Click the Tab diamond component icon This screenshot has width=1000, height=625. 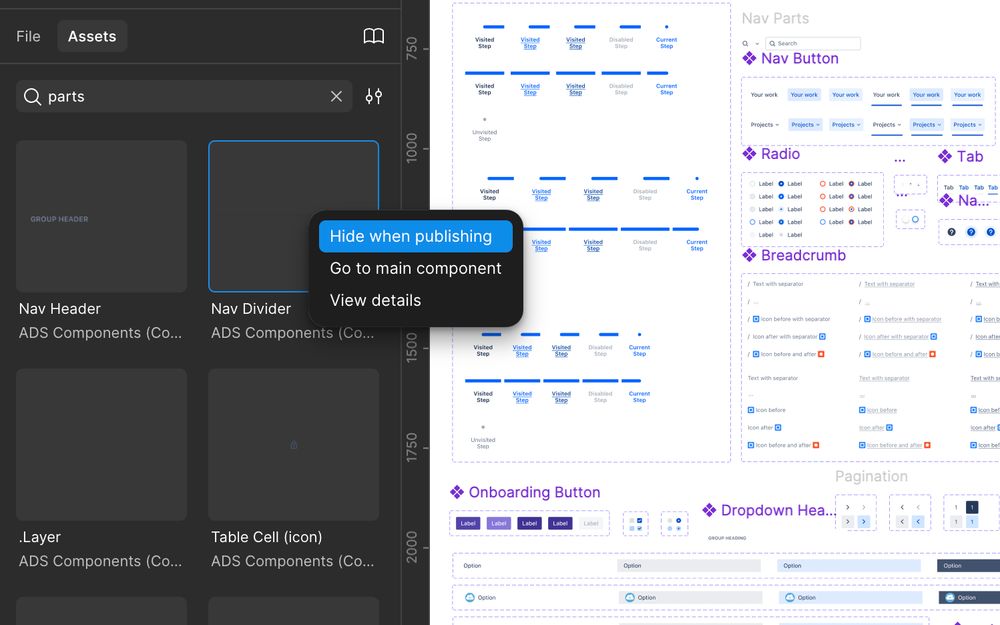click(945, 156)
